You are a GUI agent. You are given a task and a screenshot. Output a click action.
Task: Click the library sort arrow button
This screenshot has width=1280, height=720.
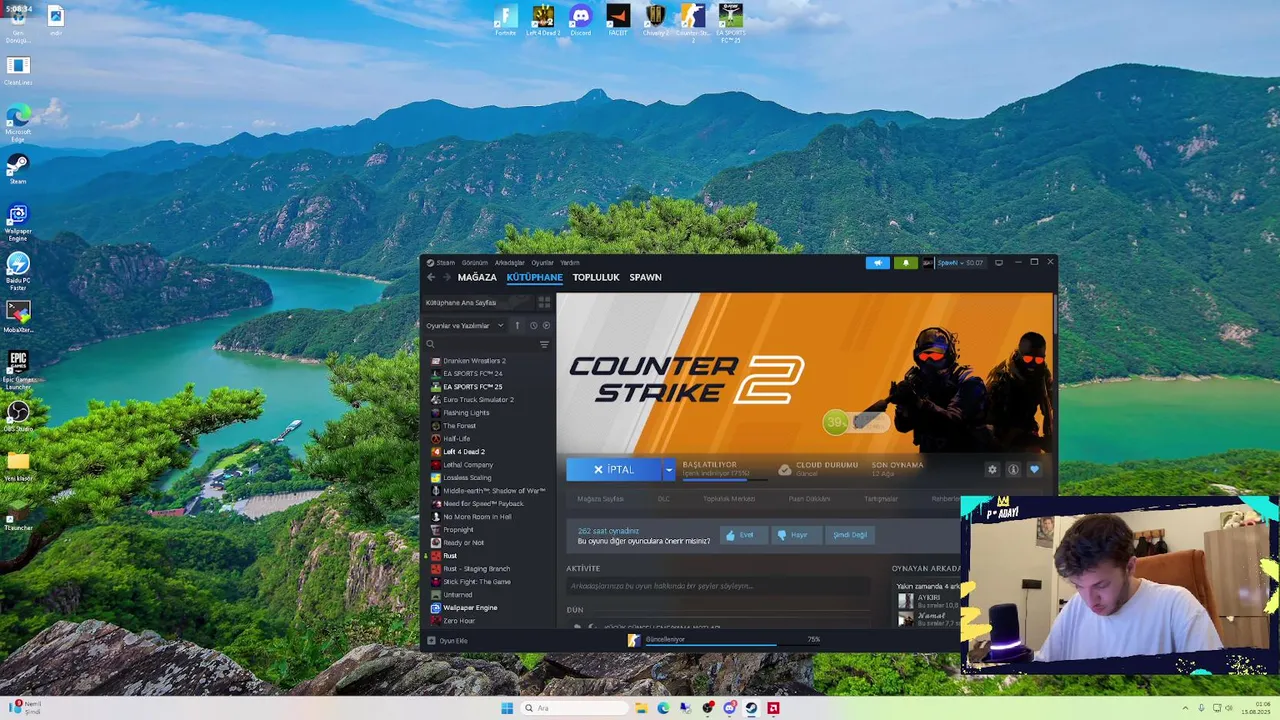tap(517, 325)
